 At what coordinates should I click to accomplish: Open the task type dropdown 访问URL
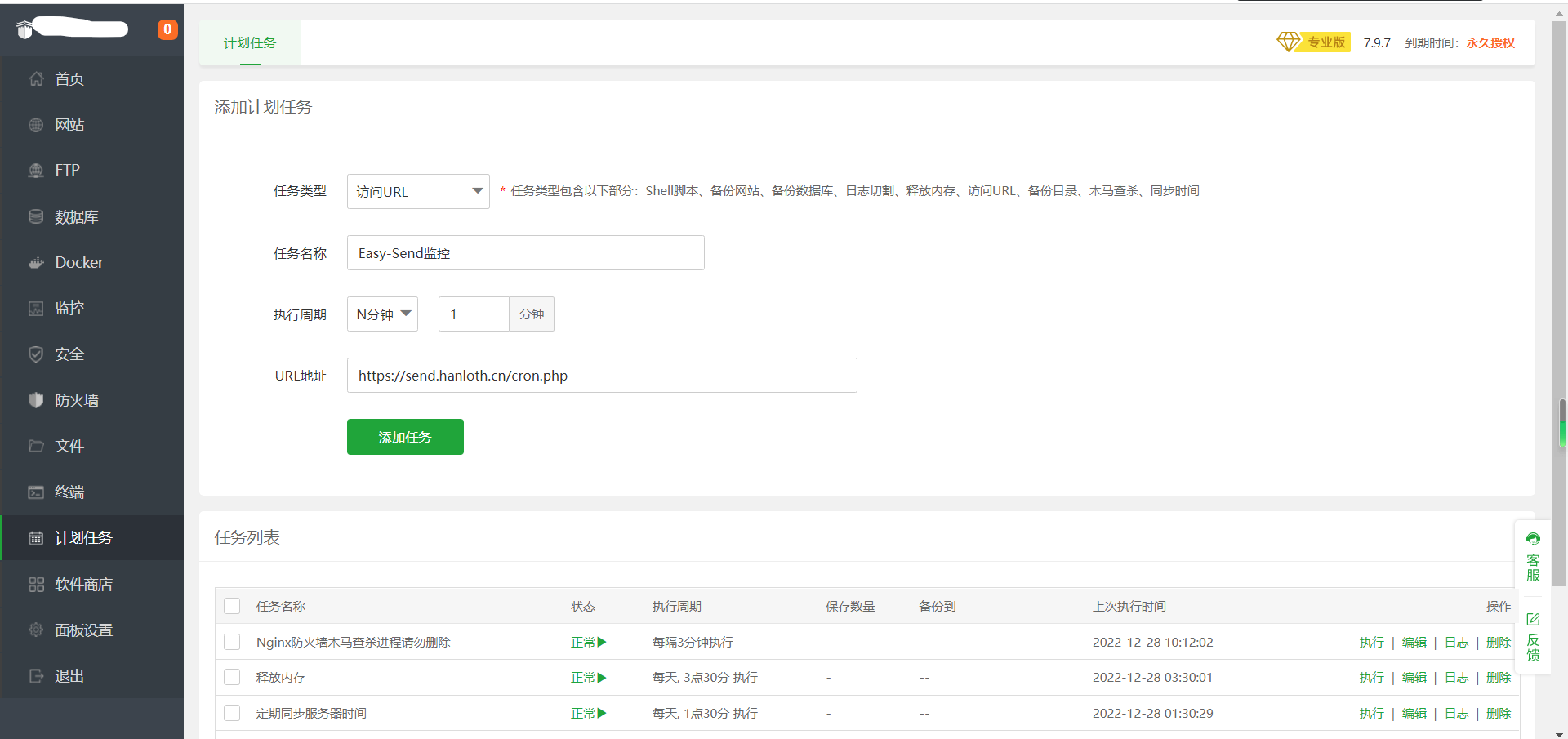click(x=418, y=192)
